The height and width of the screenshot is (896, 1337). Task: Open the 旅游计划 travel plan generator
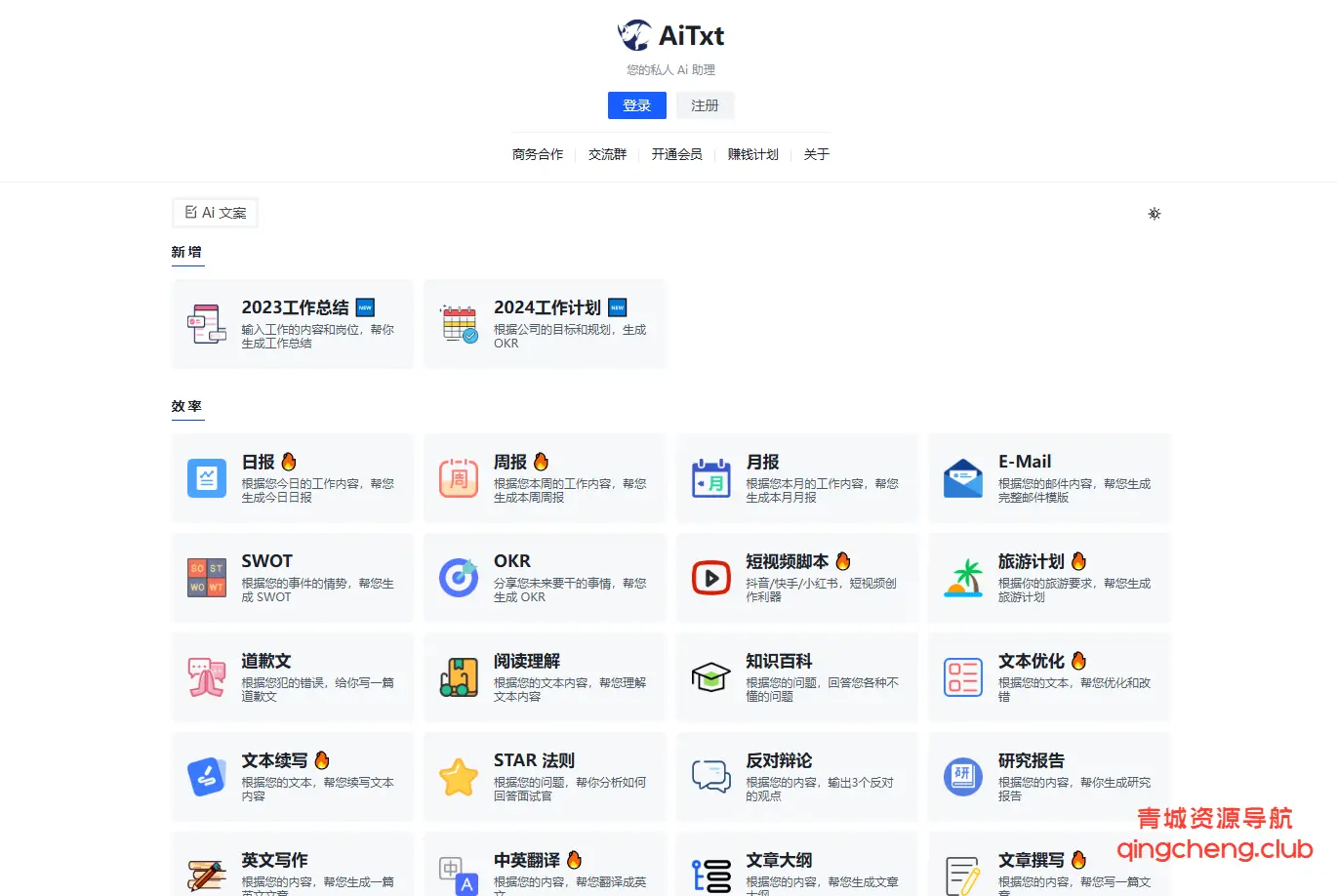click(1048, 578)
